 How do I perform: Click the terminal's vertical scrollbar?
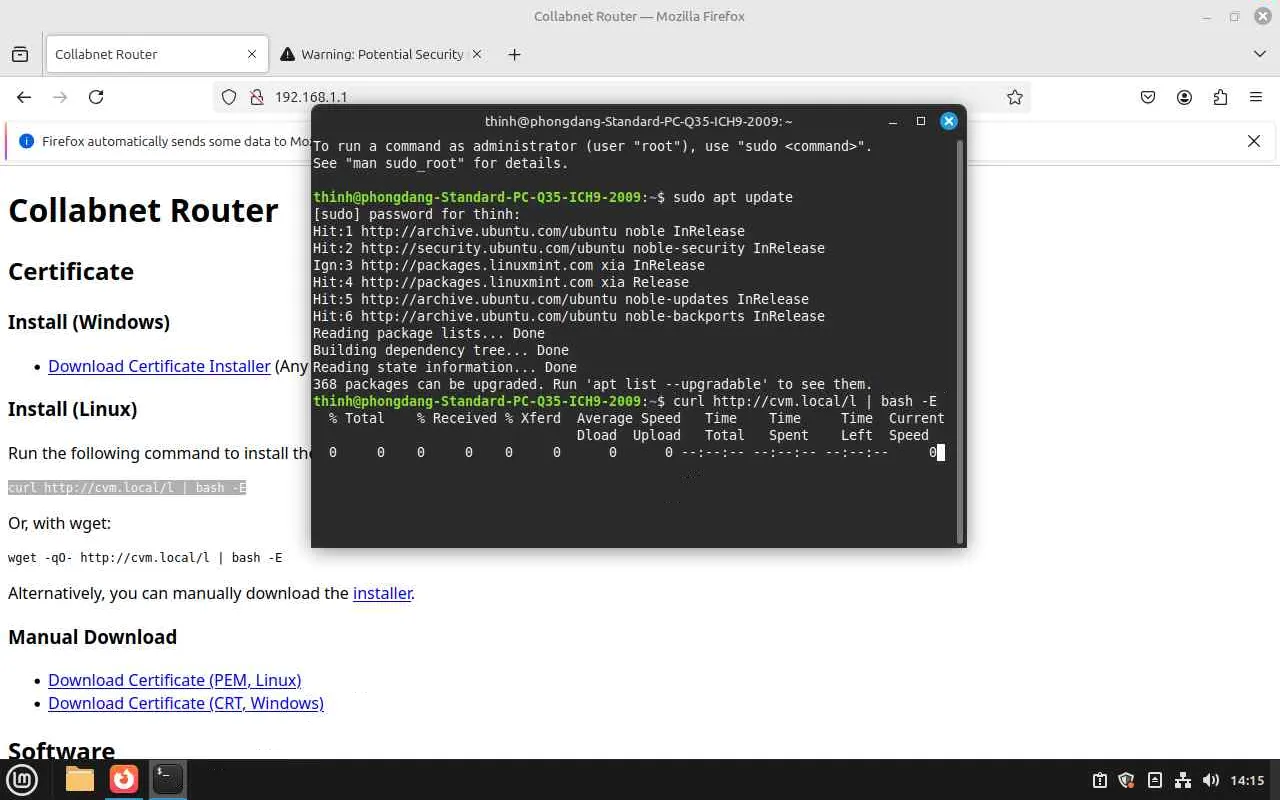tap(960, 340)
